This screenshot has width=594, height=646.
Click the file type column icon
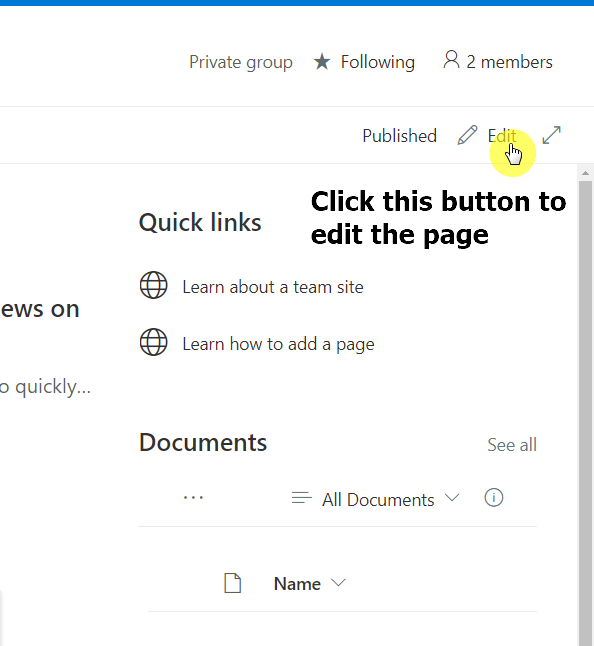(232, 583)
